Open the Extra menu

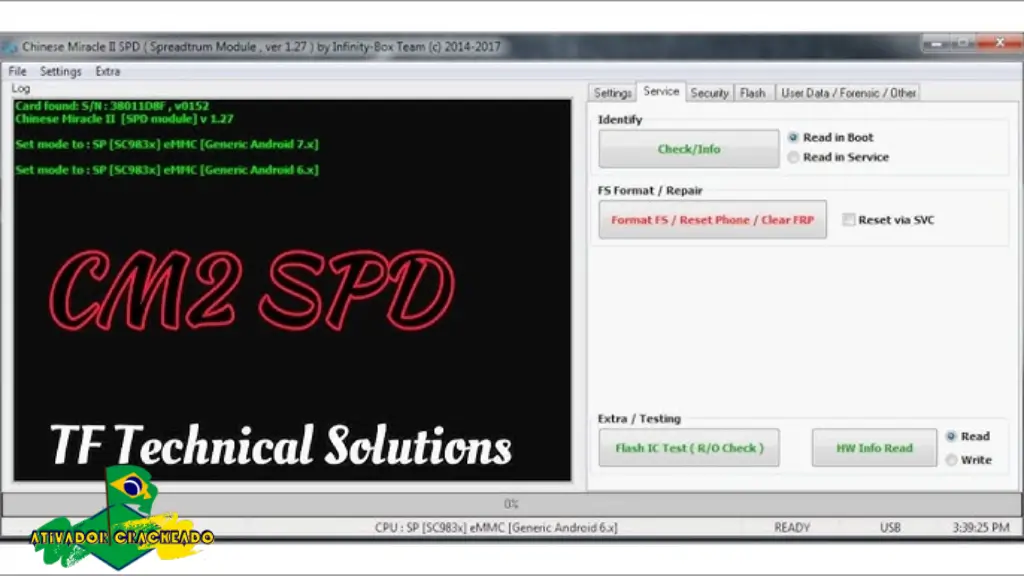pos(108,71)
